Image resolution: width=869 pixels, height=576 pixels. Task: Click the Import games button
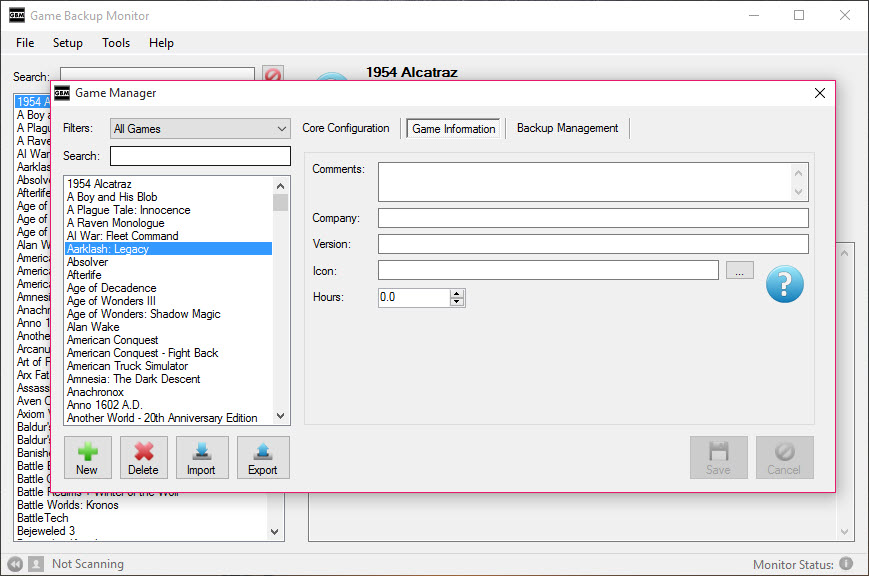tap(202, 457)
